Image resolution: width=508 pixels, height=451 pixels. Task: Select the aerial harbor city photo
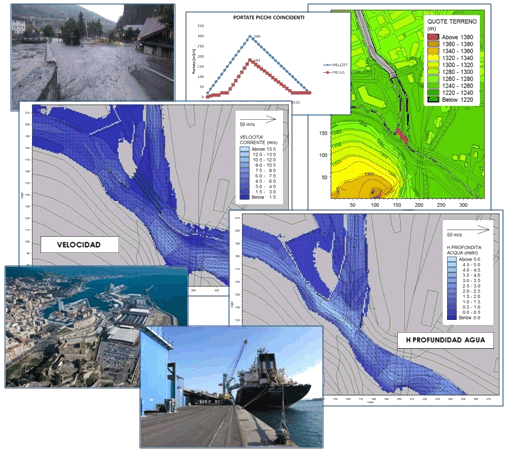coord(96,327)
